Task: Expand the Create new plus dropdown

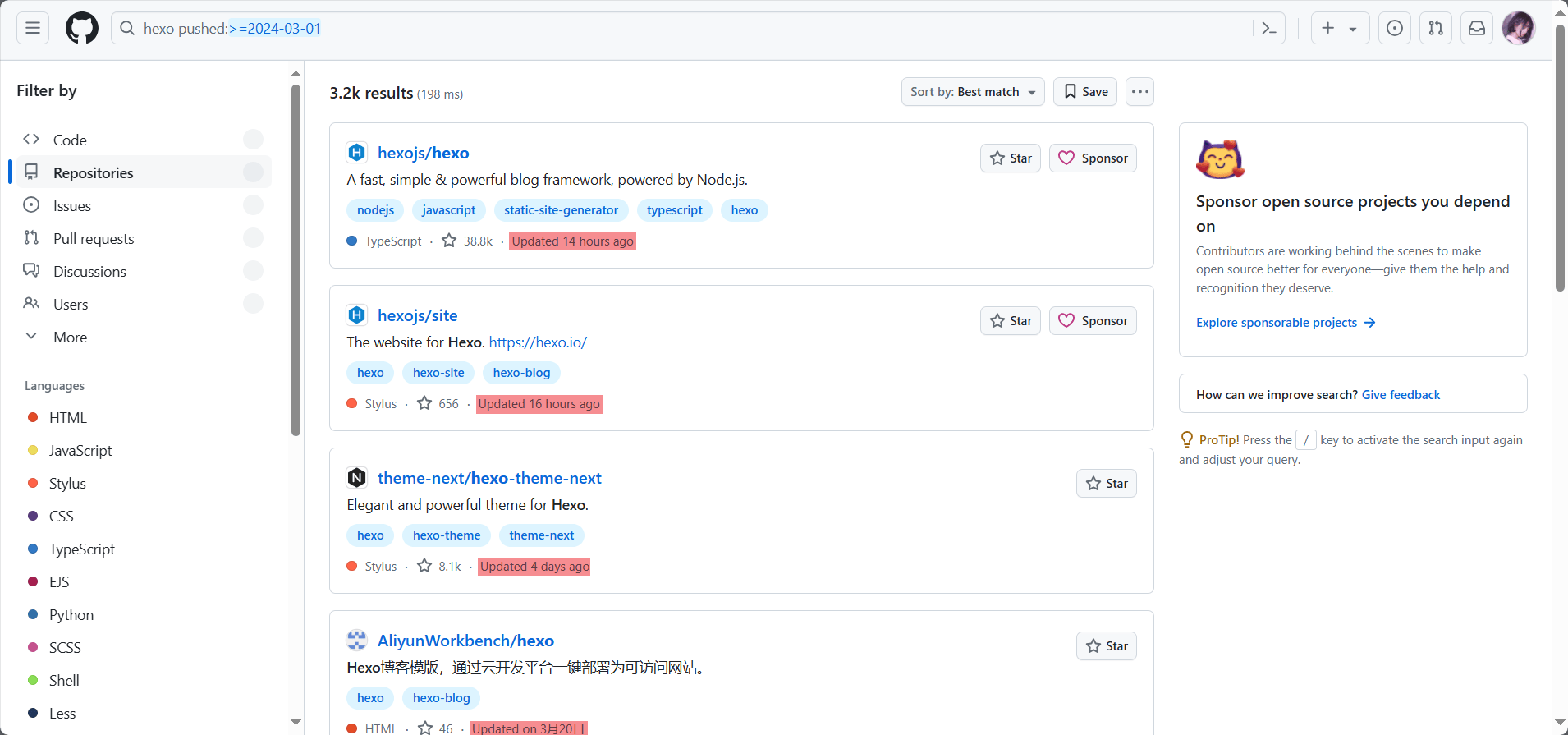Action: point(1339,28)
